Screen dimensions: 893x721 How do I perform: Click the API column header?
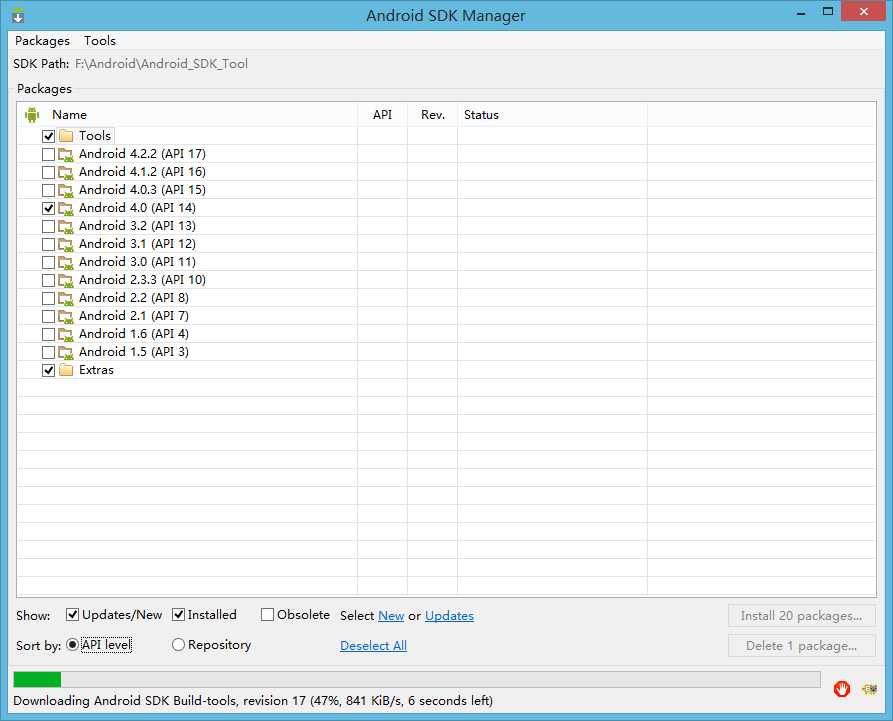pyautogui.click(x=382, y=115)
